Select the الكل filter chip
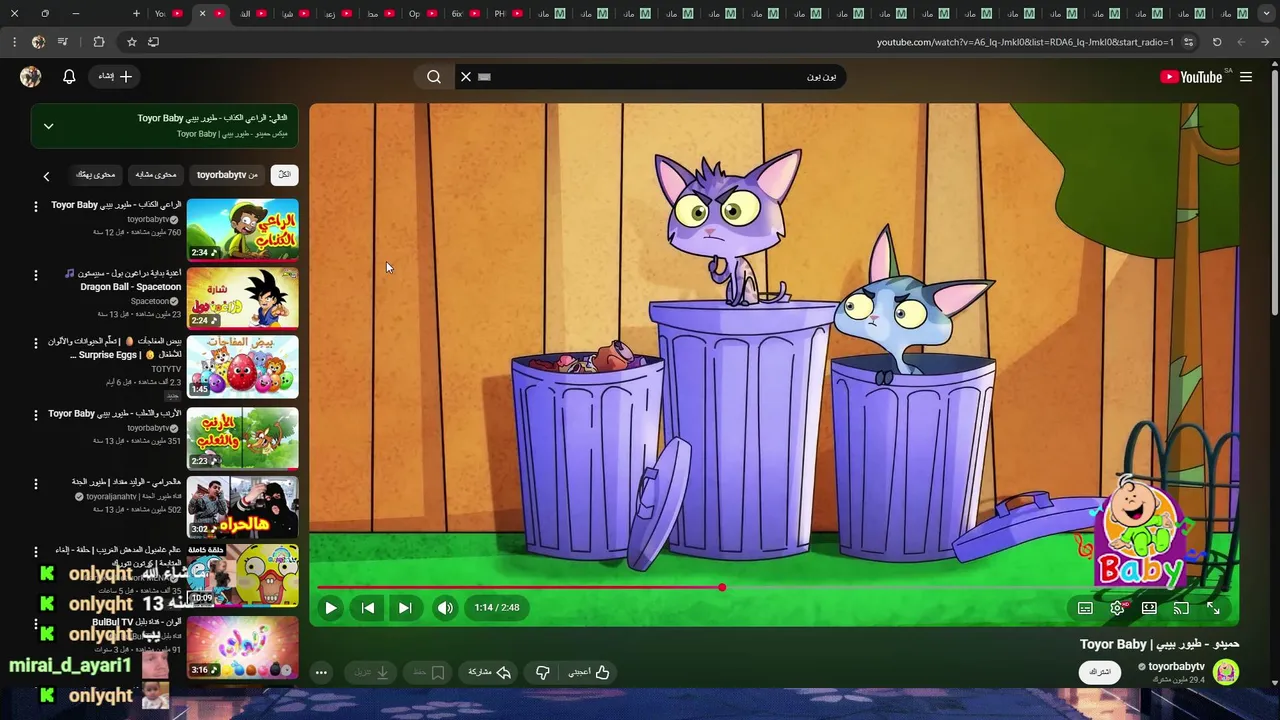Screen dimensions: 1280x720 tap(284, 175)
